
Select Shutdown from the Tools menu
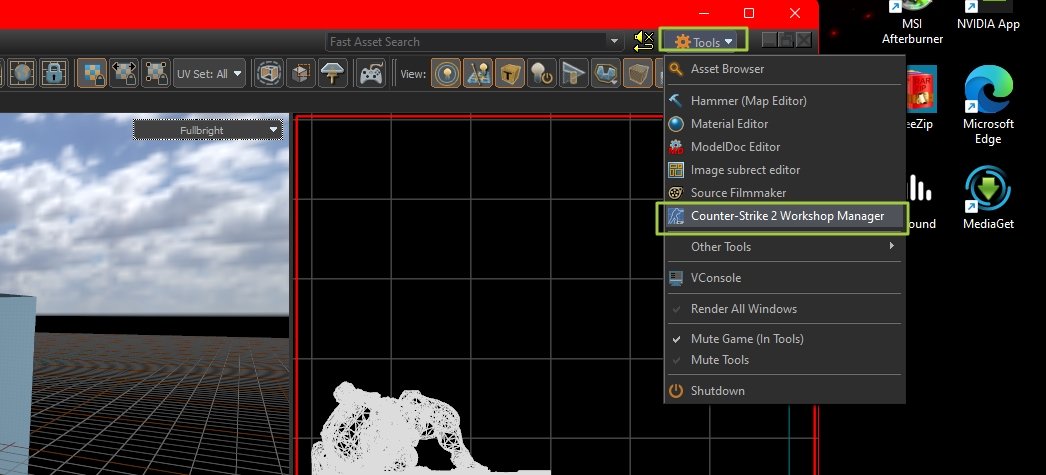tap(717, 391)
